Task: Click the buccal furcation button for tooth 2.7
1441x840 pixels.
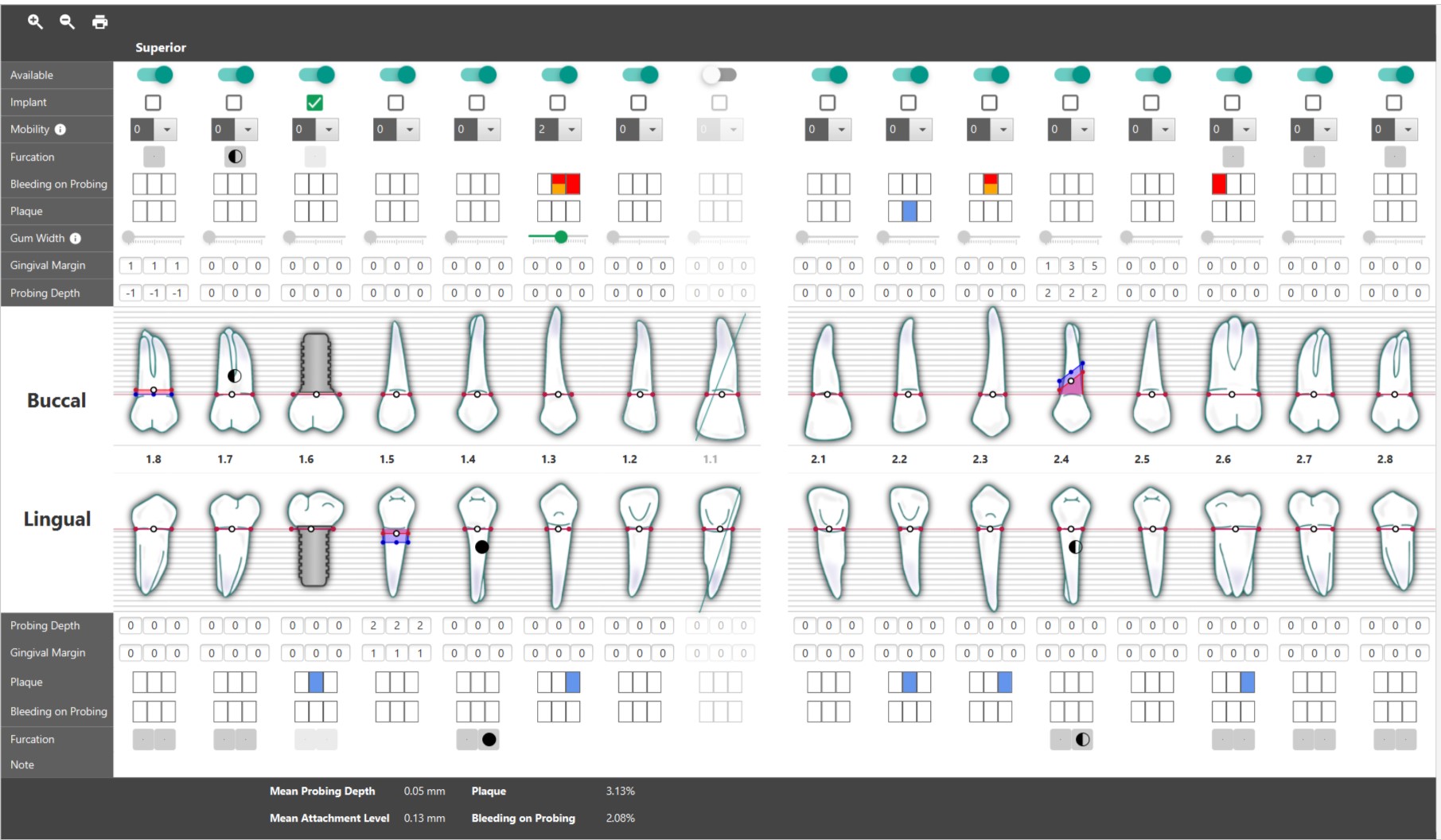Action: click(1314, 157)
